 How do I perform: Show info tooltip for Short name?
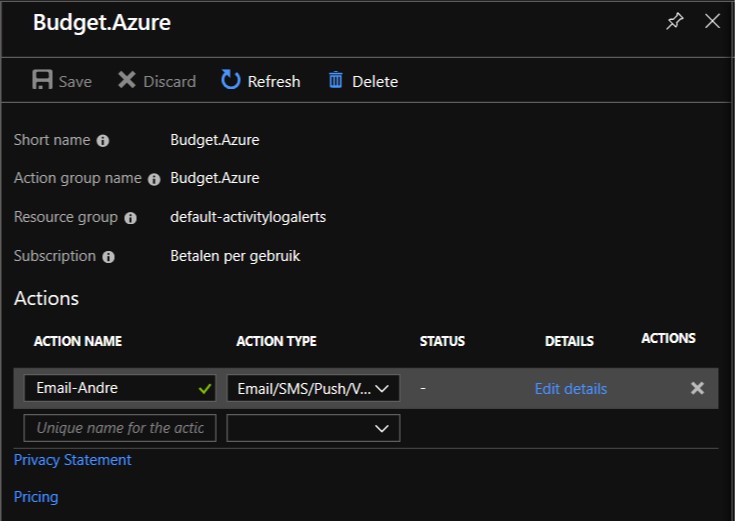[x=103, y=141]
